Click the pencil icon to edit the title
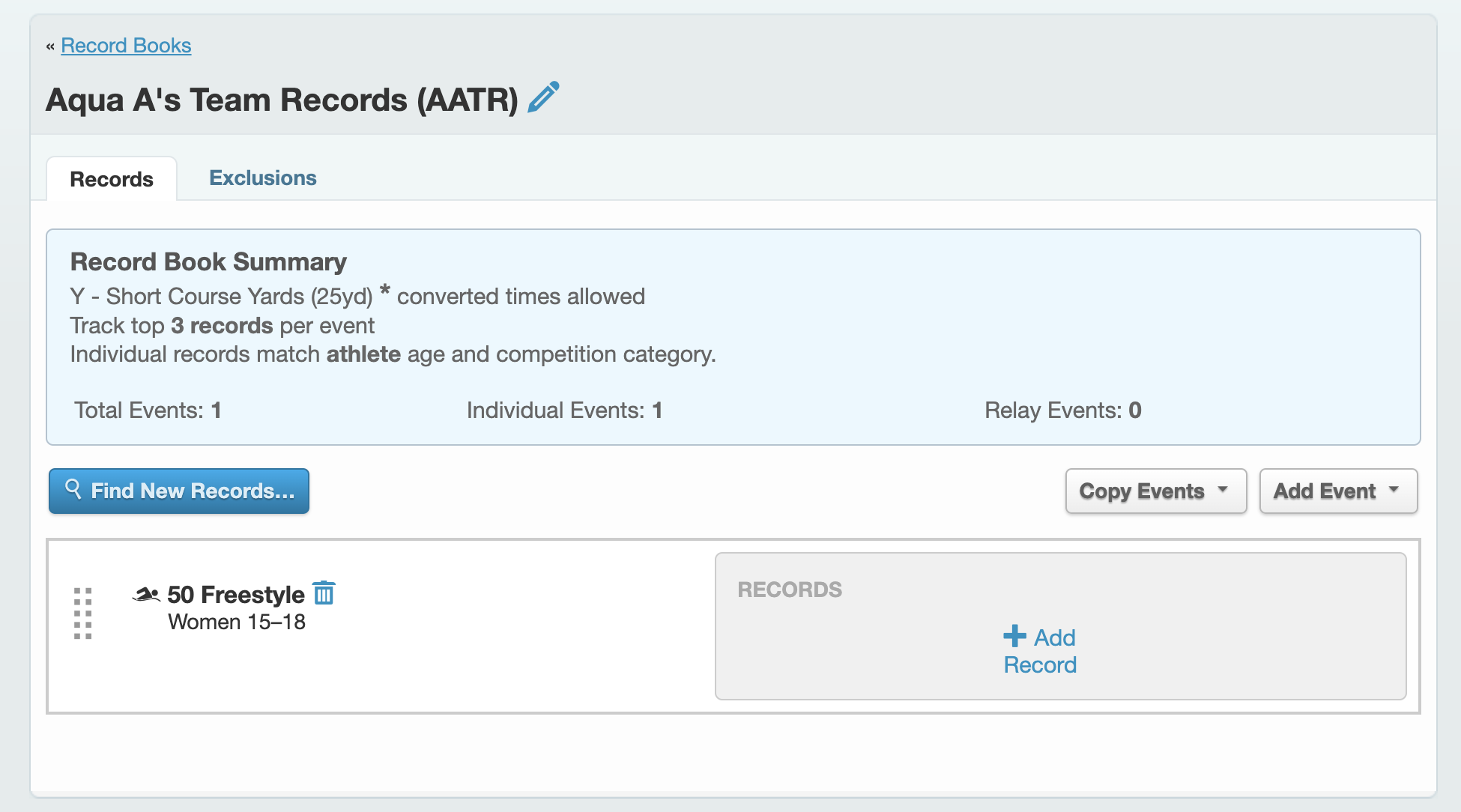Image resolution: width=1461 pixels, height=812 pixels. (x=543, y=97)
